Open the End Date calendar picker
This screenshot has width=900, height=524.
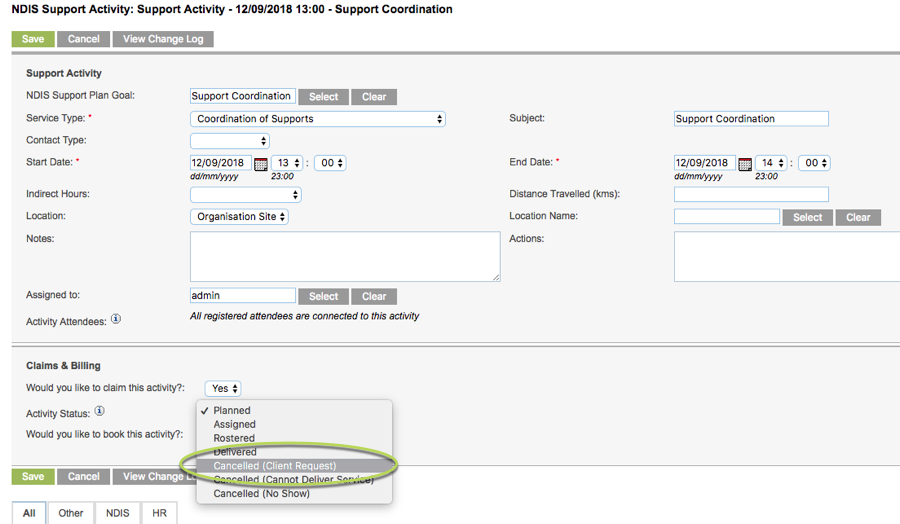tap(745, 164)
